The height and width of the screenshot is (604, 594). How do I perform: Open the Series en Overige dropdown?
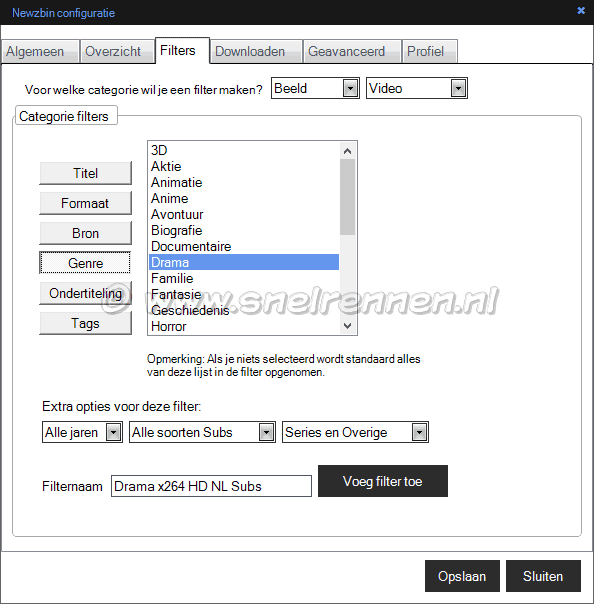355,432
